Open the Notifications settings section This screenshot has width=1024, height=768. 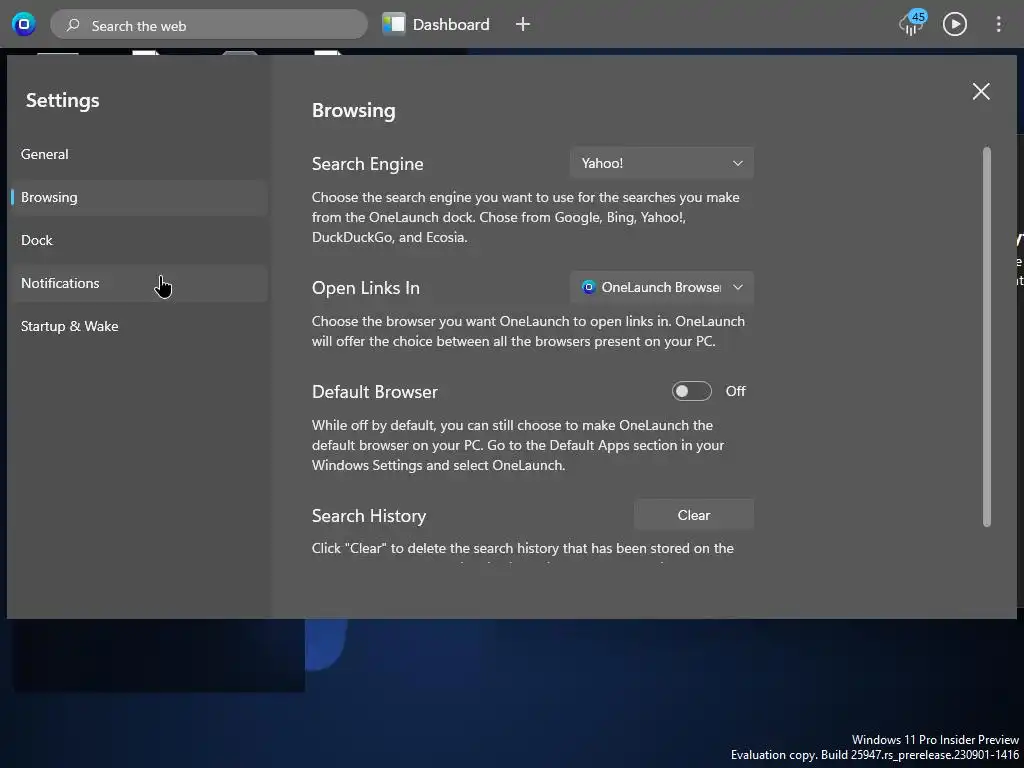tap(138, 284)
